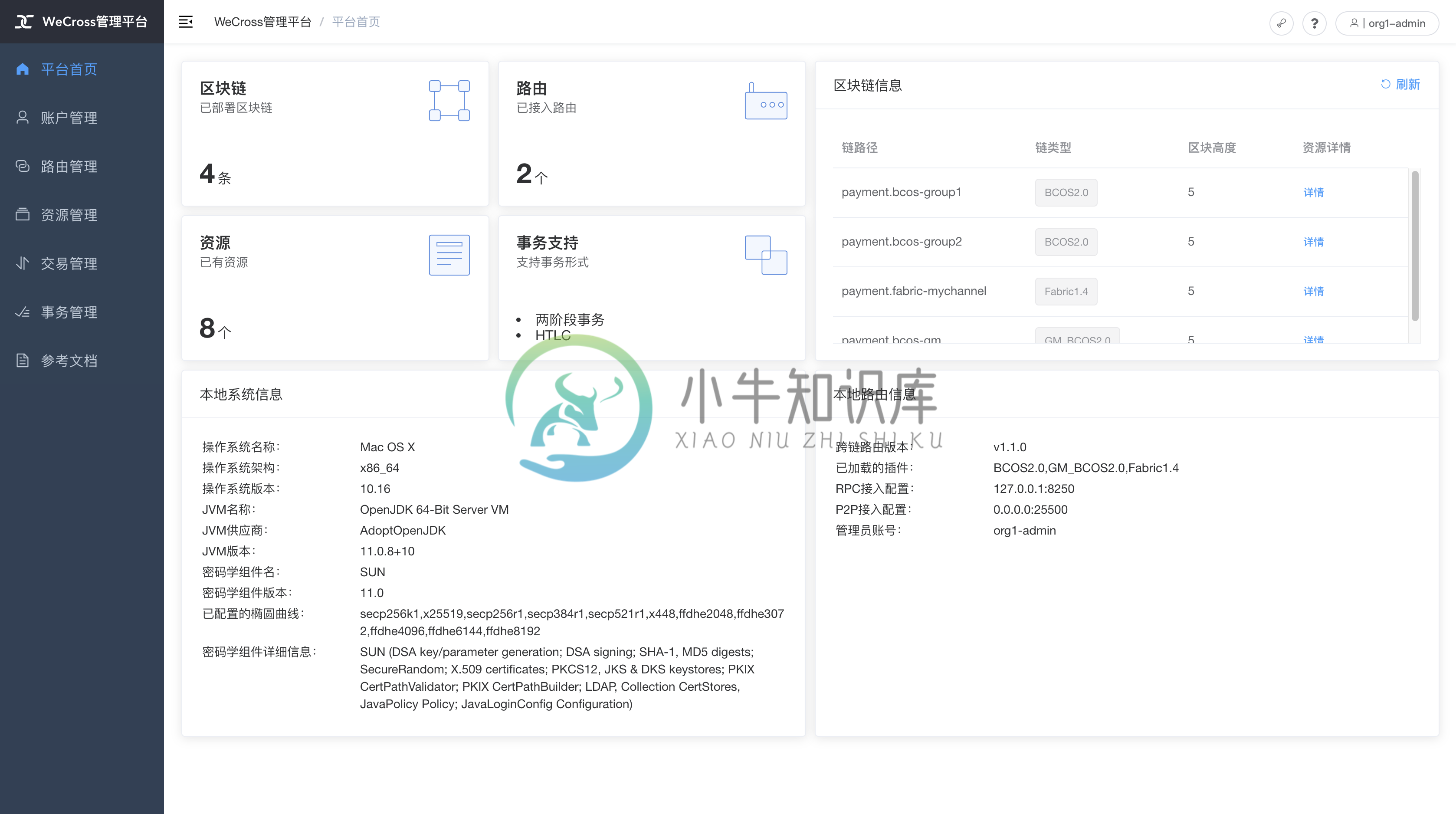Click the 4条 blockchain count
Viewport: 1456px width, 814px height.
[x=215, y=174]
